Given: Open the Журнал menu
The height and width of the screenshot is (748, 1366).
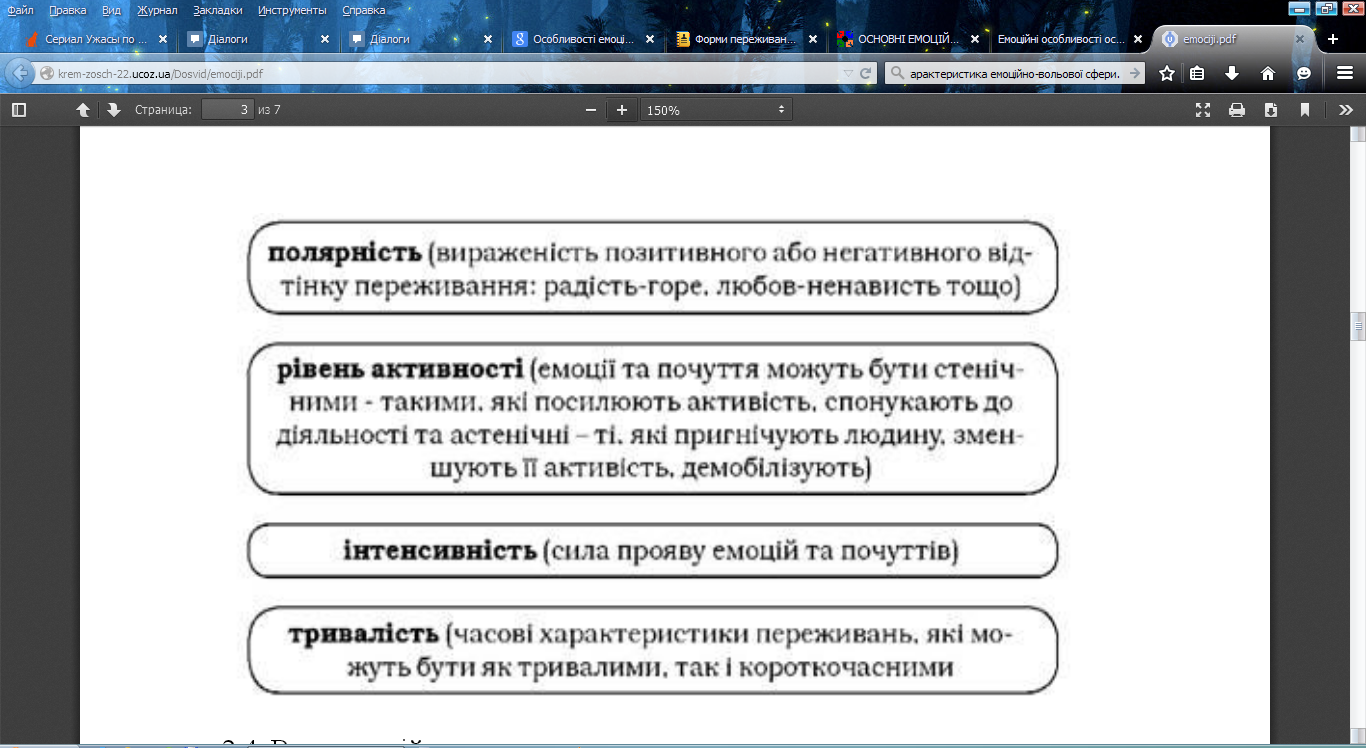Looking at the screenshot, I should point(157,10).
